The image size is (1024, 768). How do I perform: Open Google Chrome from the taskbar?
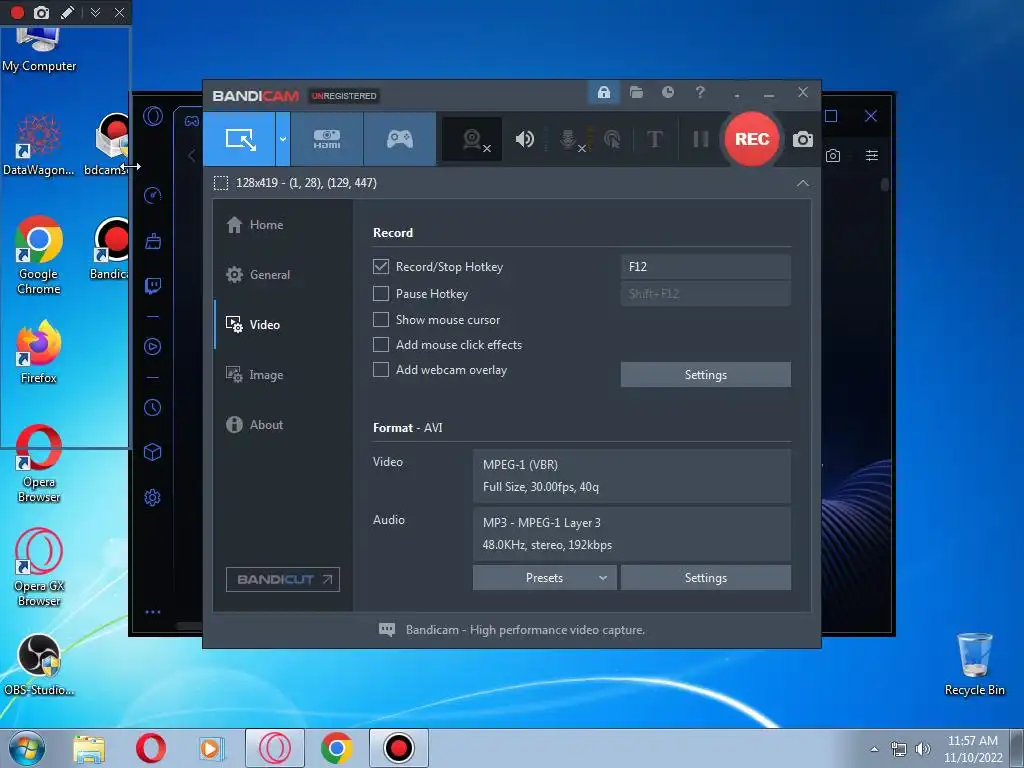337,748
